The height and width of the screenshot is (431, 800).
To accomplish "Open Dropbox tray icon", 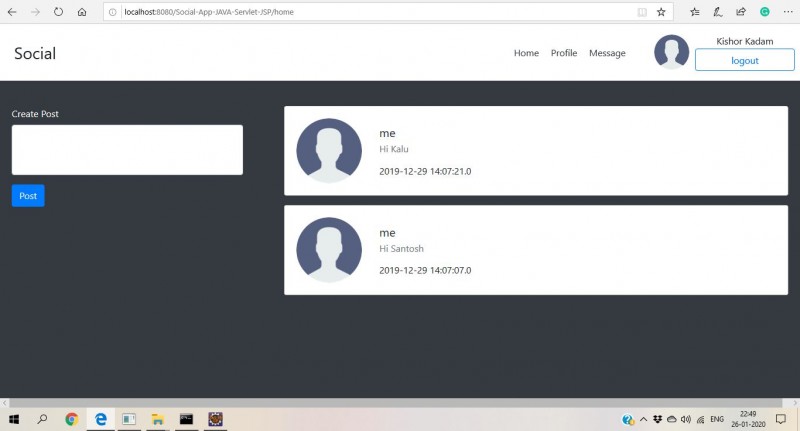I will point(657,419).
